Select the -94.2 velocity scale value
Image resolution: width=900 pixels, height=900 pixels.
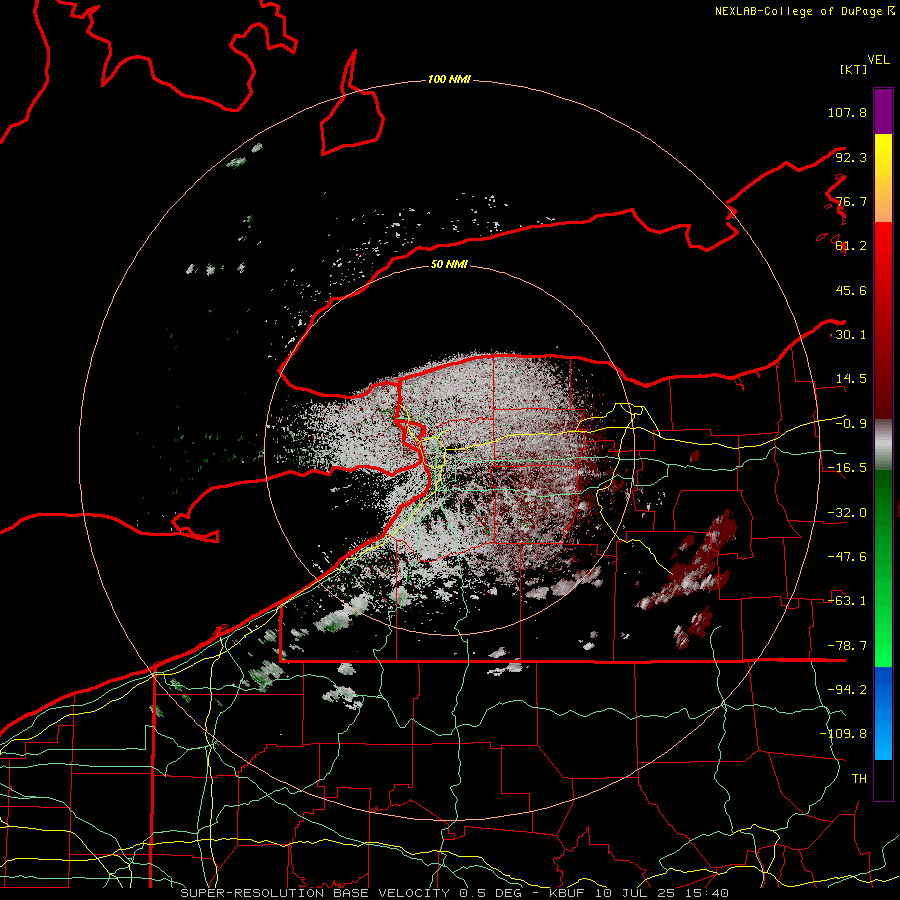[x=847, y=690]
